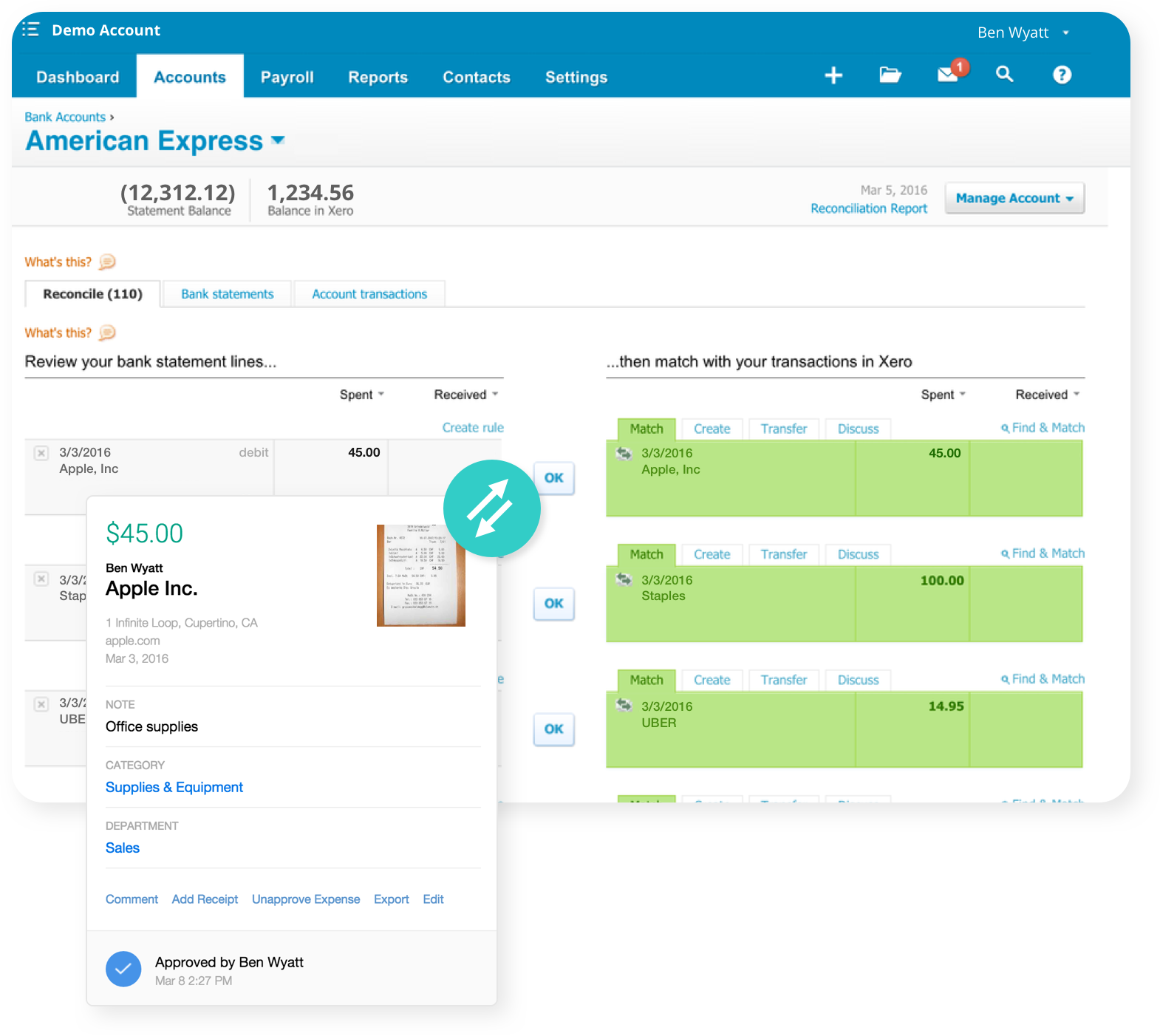1160x1036 pixels.
Task: Select the Discuss tab for UBER
Action: (x=859, y=680)
